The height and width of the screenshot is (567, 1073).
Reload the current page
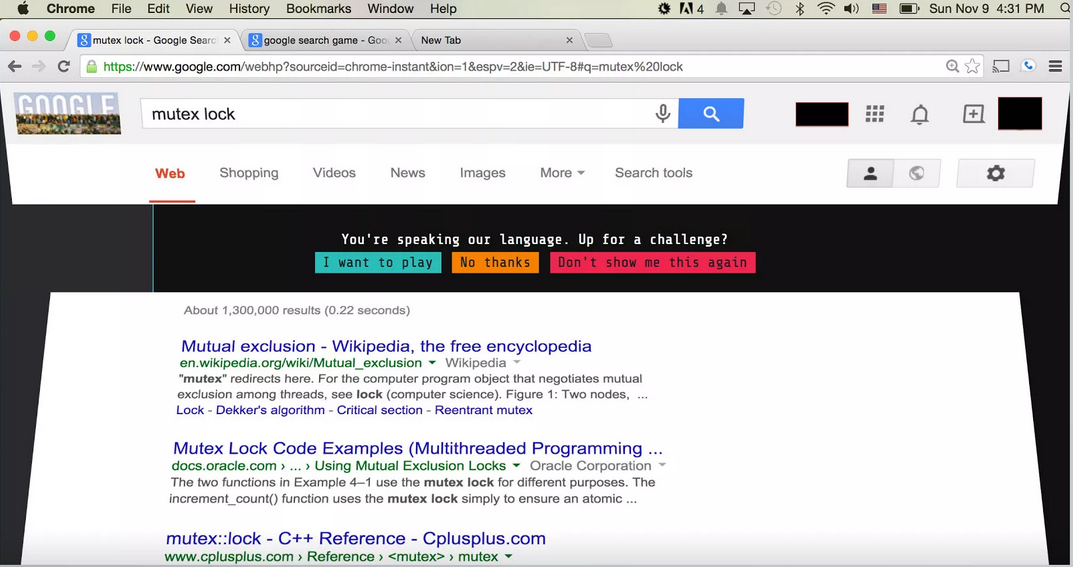(64, 66)
